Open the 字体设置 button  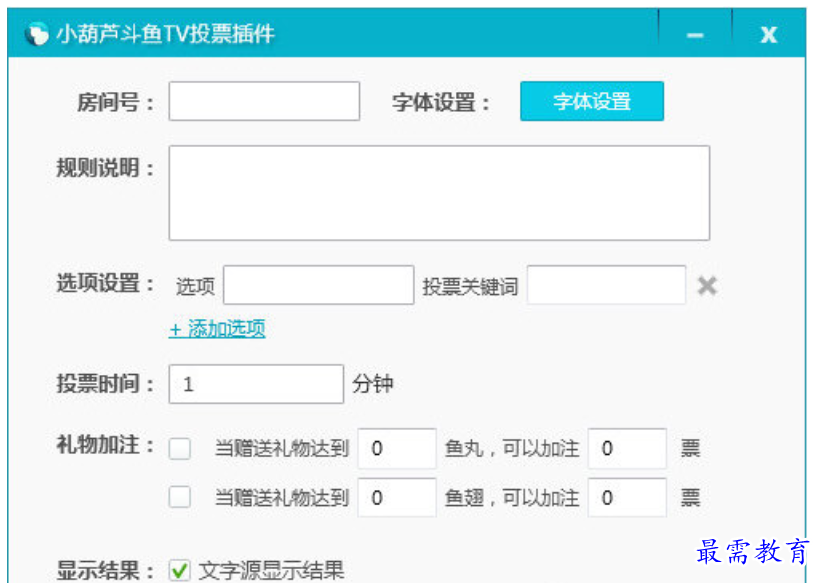point(592,101)
